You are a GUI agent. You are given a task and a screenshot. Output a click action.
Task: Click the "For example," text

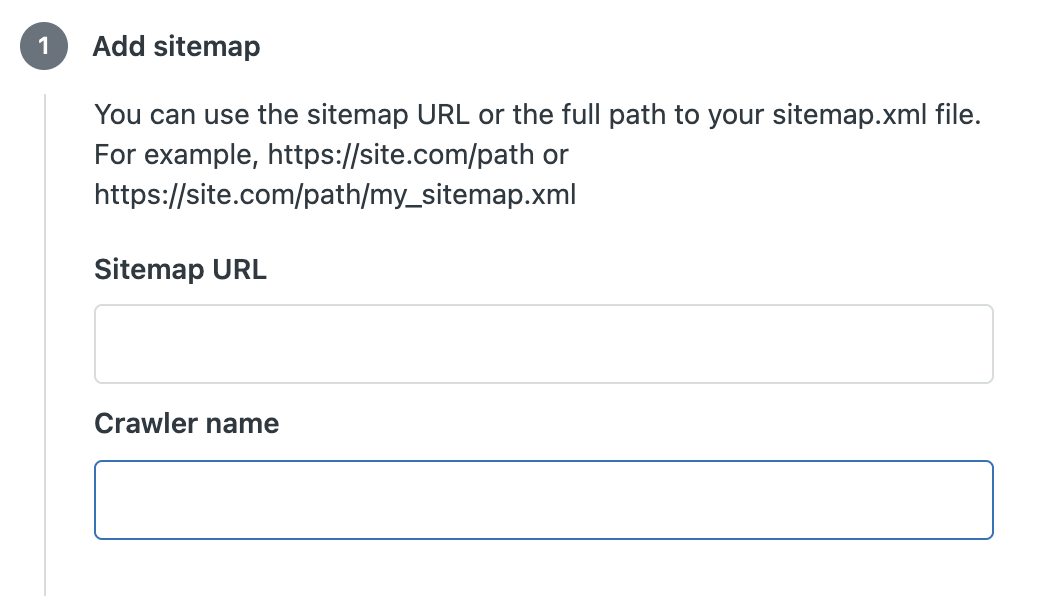(x=176, y=156)
